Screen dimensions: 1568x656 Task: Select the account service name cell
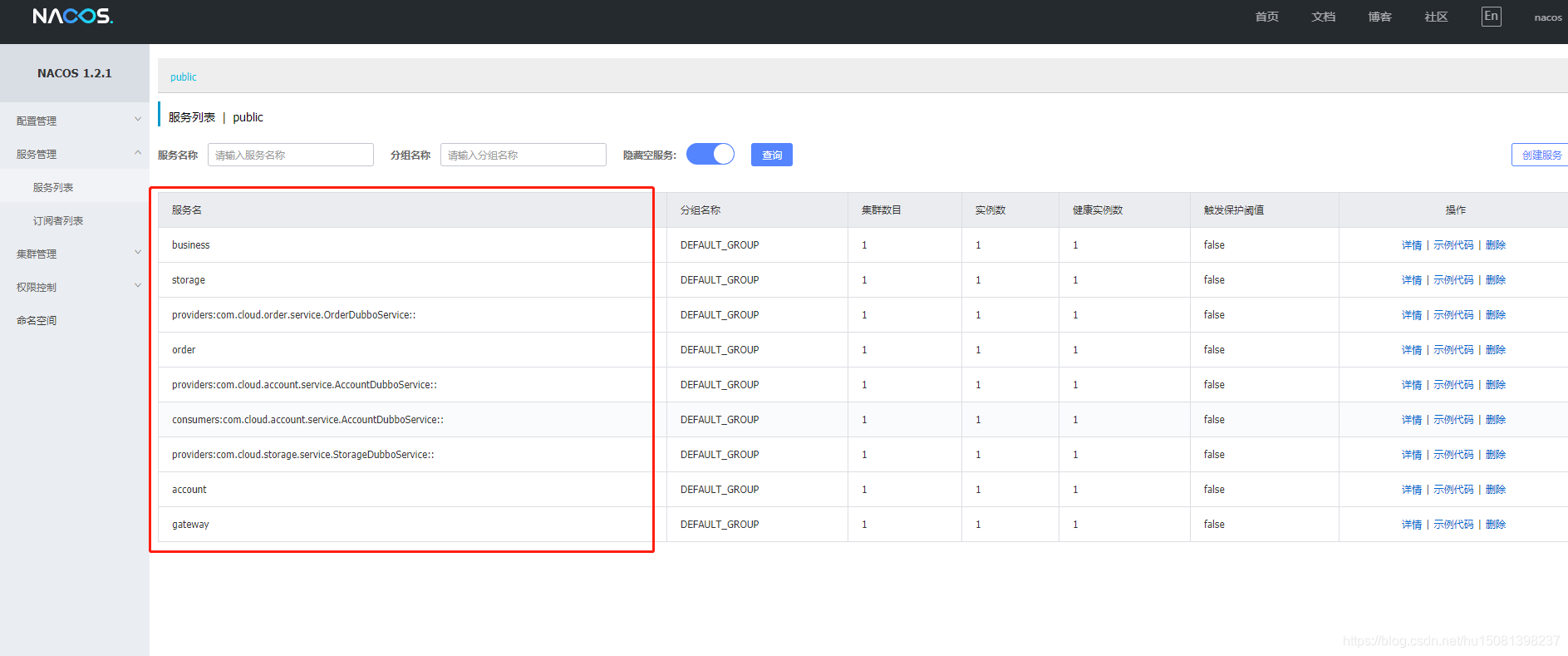412,490
